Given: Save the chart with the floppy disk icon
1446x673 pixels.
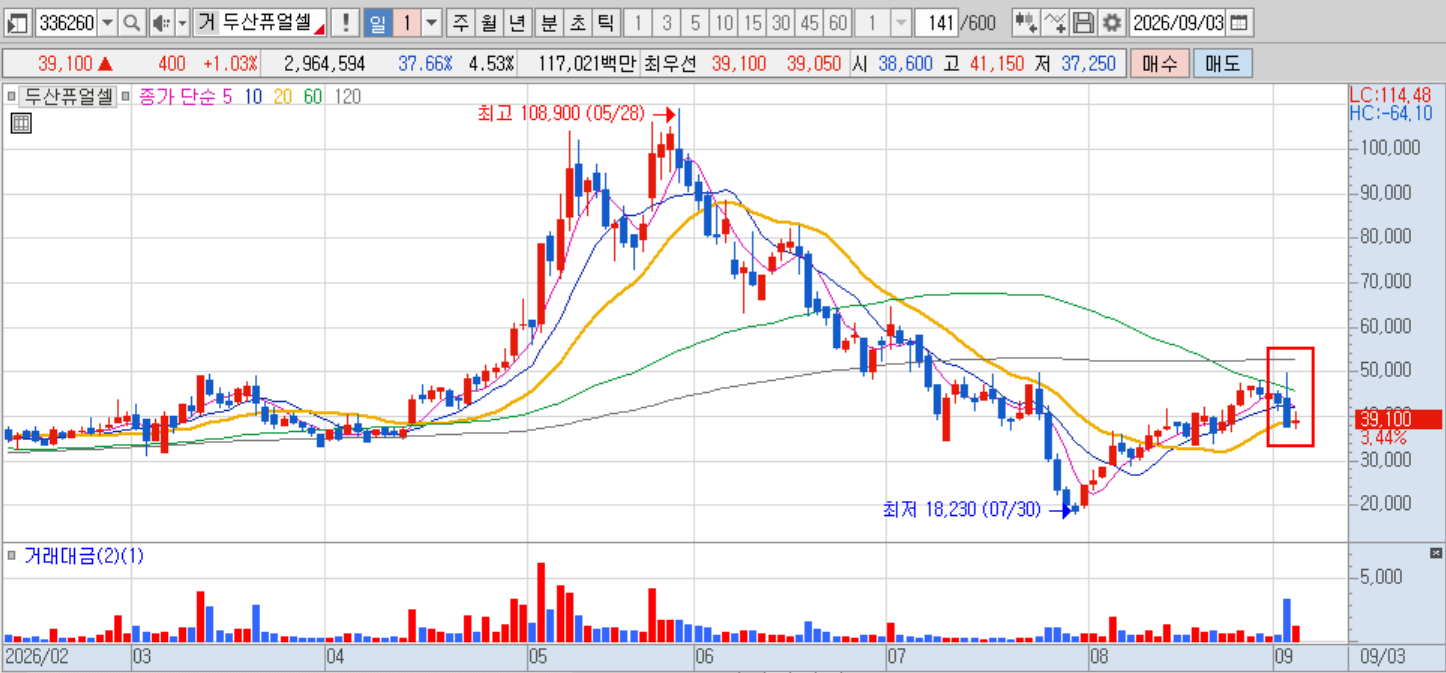Looking at the screenshot, I should pos(1083,23).
